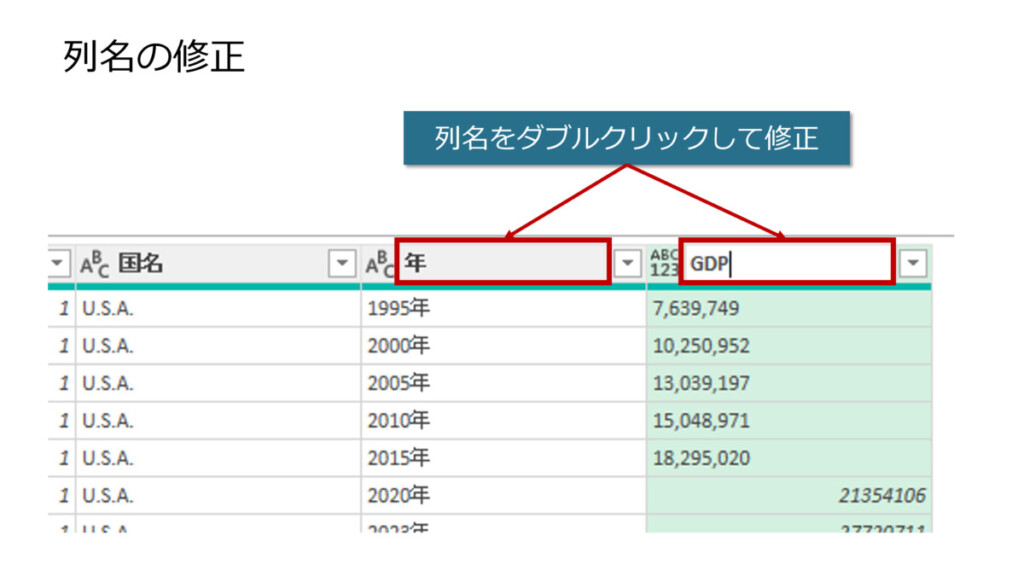Click the slide title 列名の修正

click(x=153, y=56)
